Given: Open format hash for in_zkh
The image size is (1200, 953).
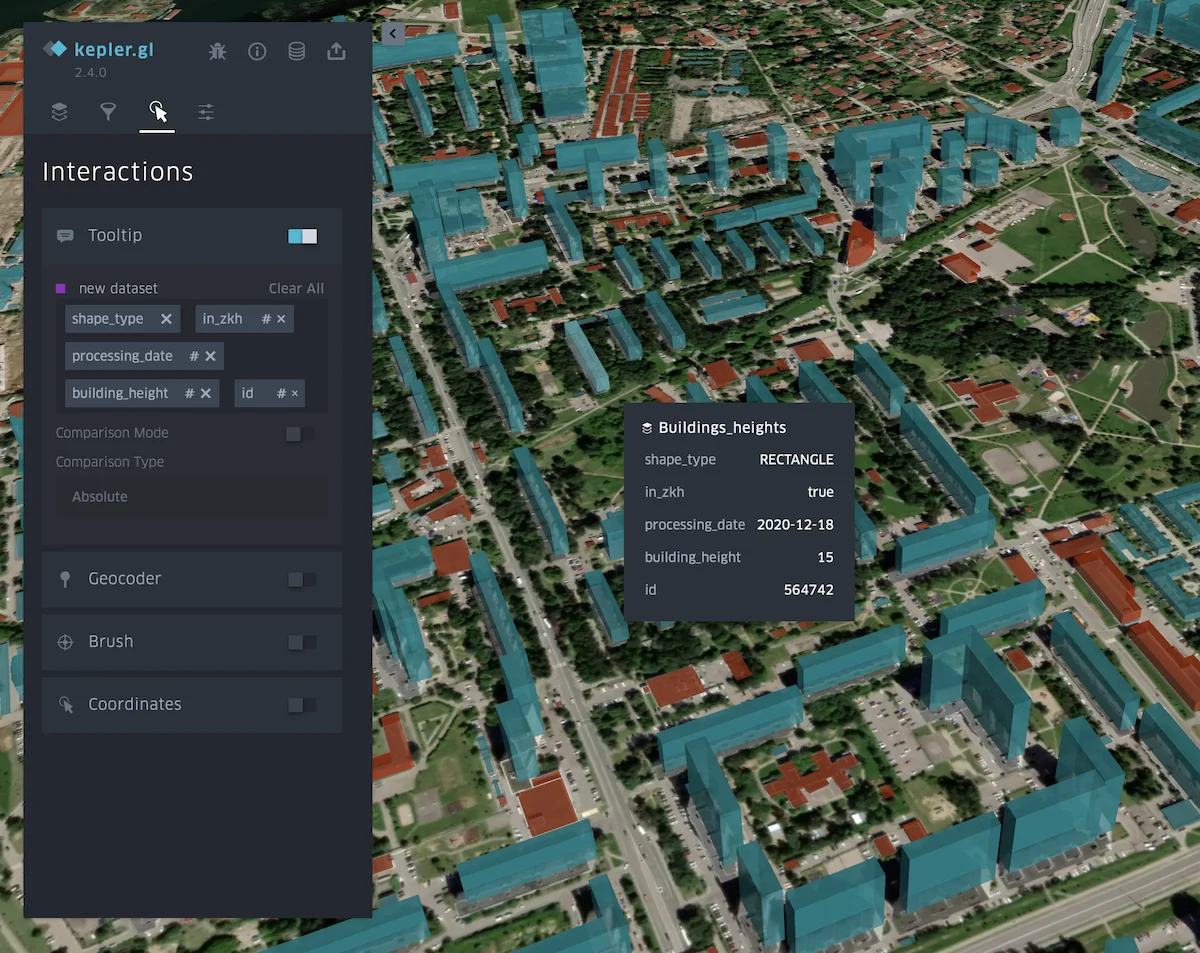Looking at the screenshot, I should (x=266, y=319).
